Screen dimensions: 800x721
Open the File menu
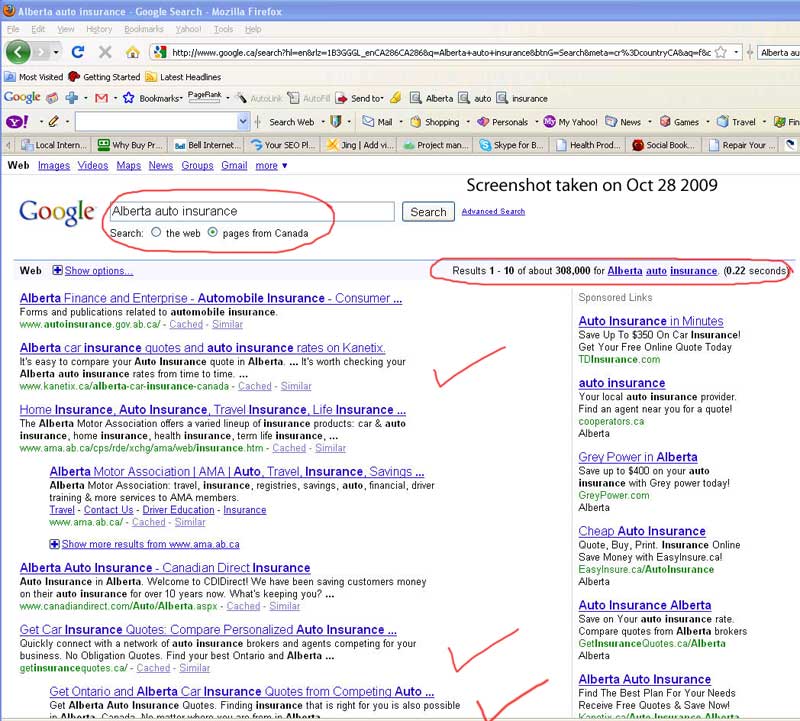13,29
